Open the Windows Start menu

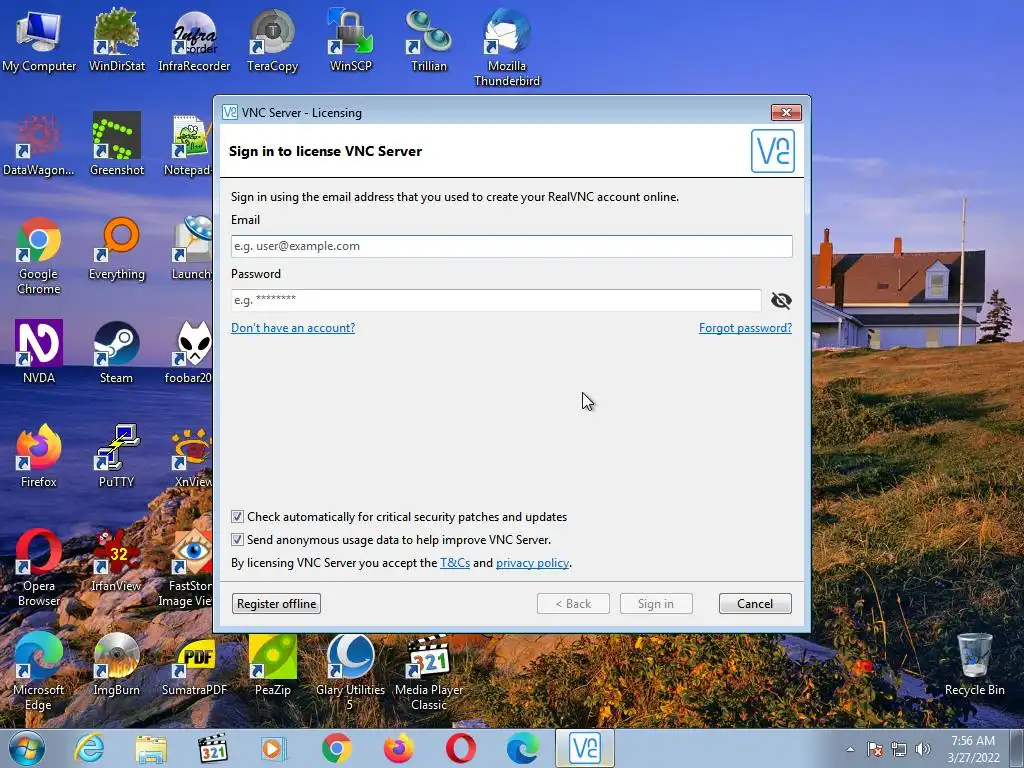coord(26,748)
